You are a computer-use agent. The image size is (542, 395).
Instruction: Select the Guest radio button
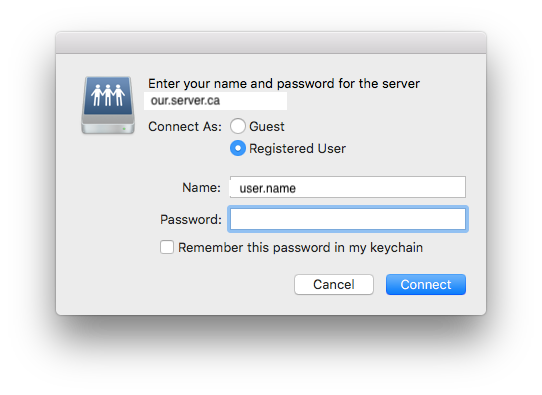(238, 126)
